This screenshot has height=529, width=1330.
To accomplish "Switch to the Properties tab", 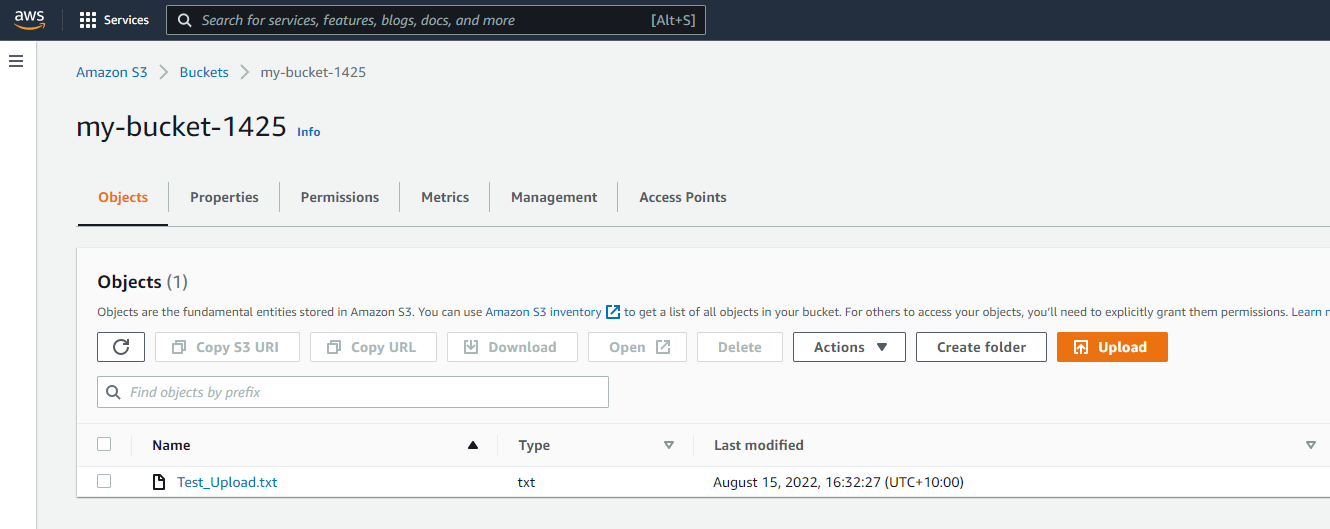I will 224,197.
